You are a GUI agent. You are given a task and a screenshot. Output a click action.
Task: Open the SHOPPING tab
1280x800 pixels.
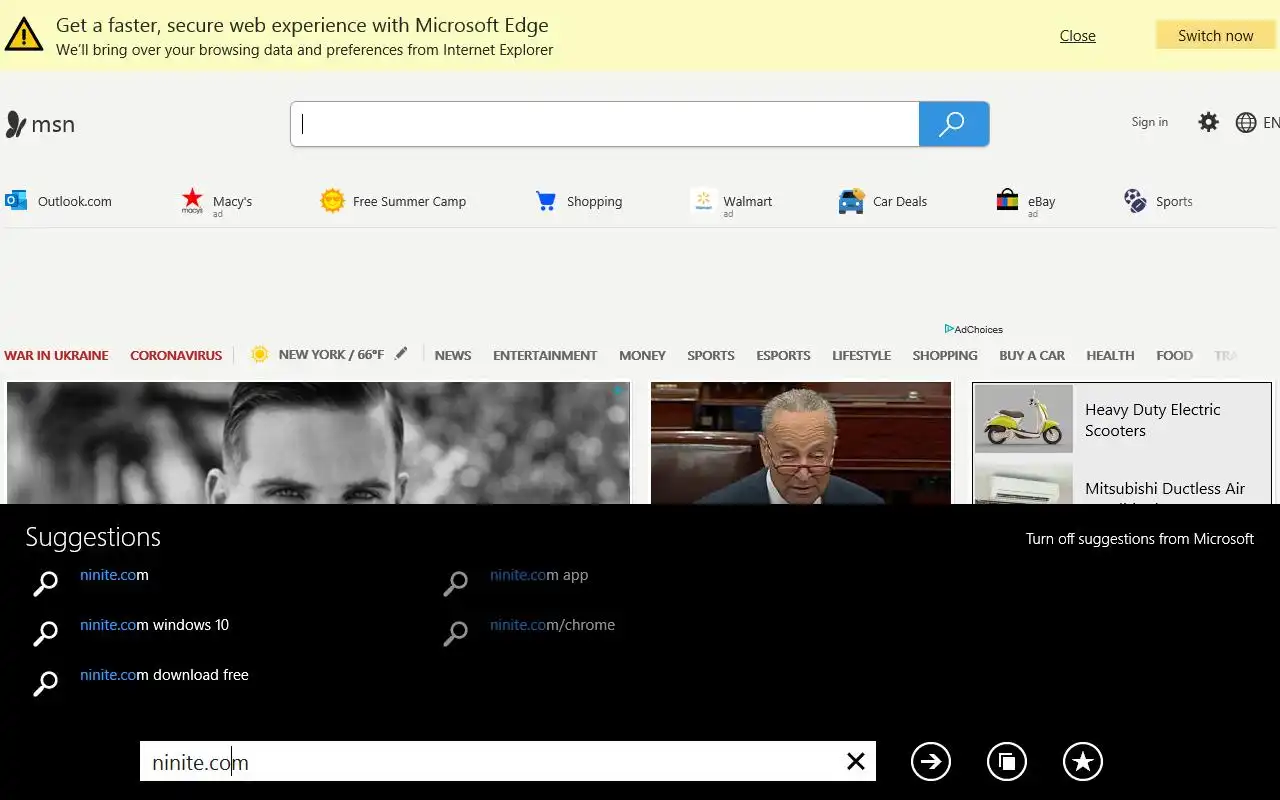pyautogui.click(x=945, y=355)
